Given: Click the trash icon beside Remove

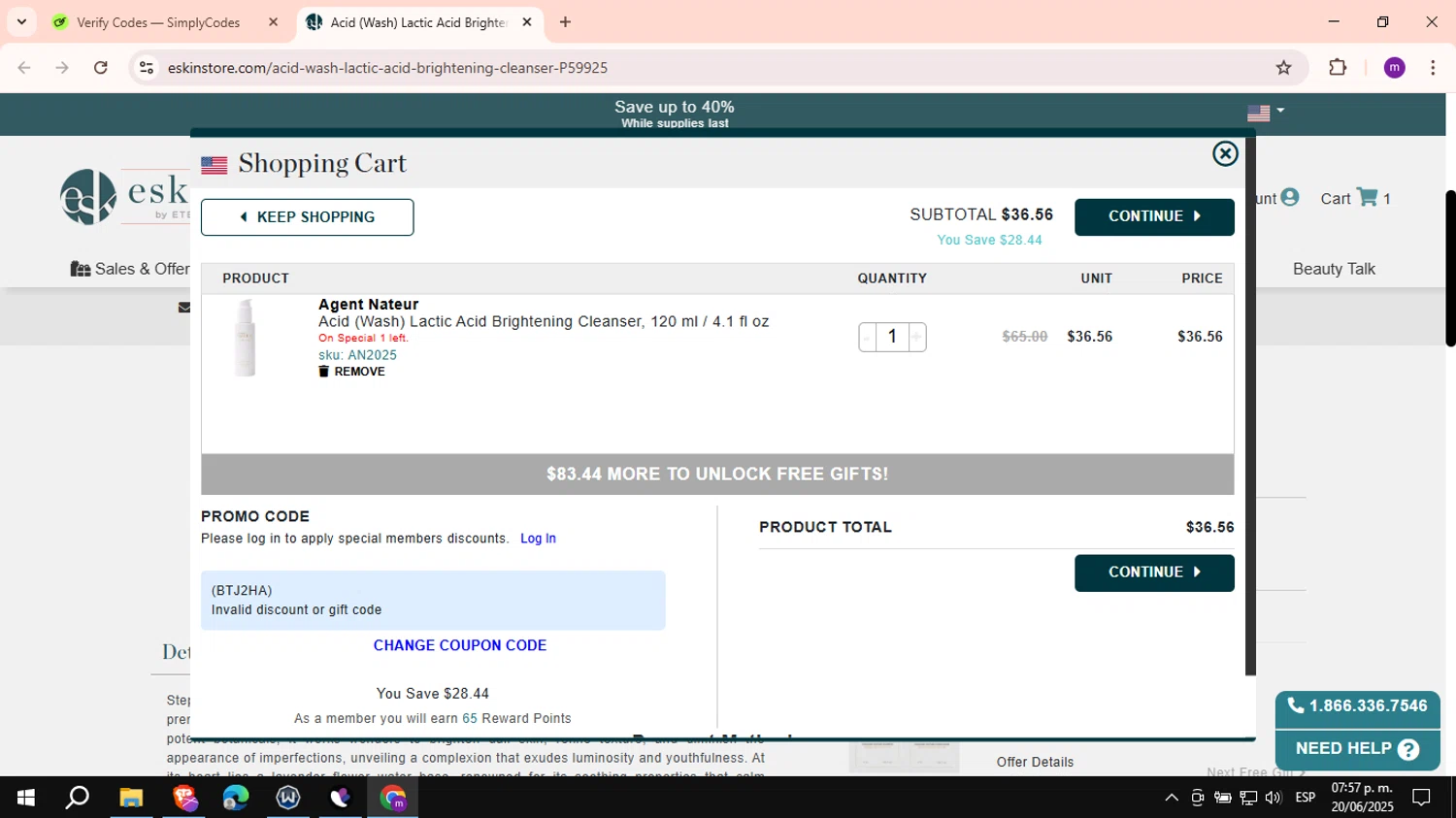Looking at the screenshot, I should (323, 372).
